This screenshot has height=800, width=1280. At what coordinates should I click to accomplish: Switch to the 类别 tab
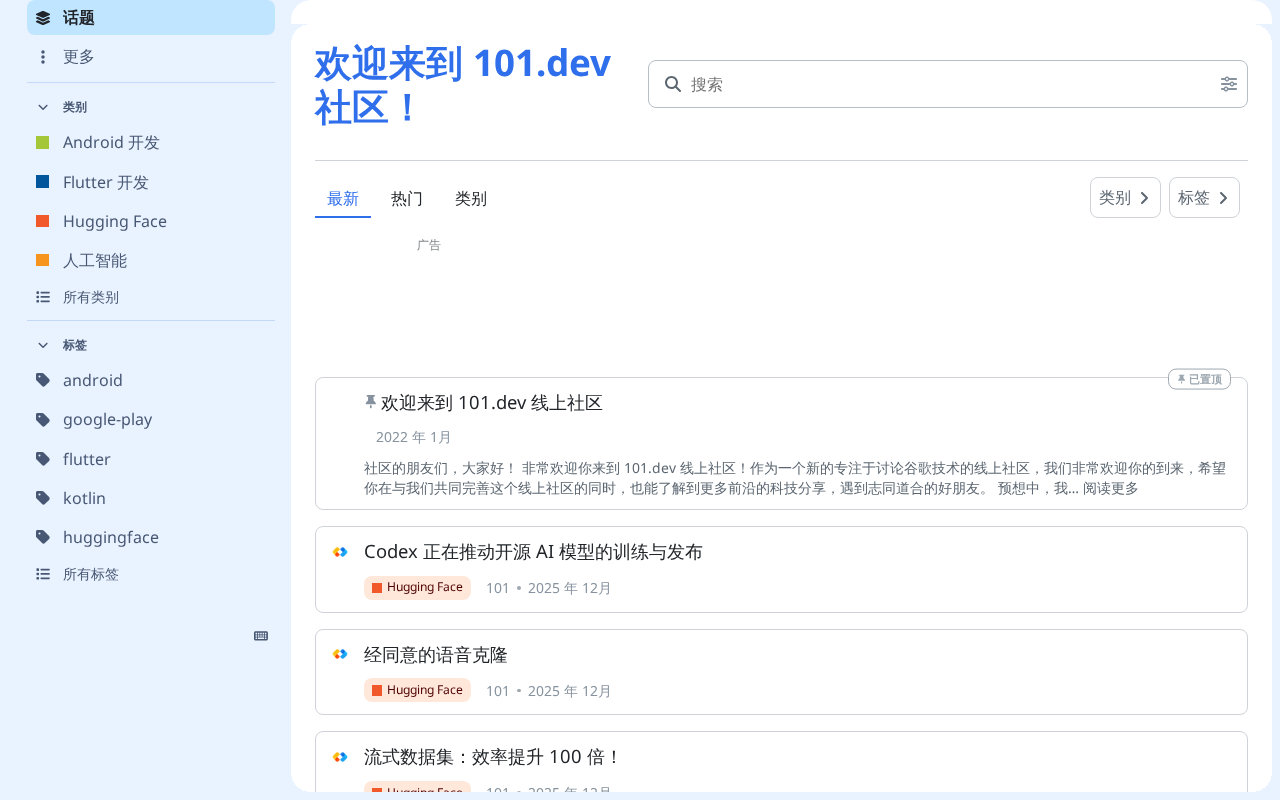coord(471,198)
